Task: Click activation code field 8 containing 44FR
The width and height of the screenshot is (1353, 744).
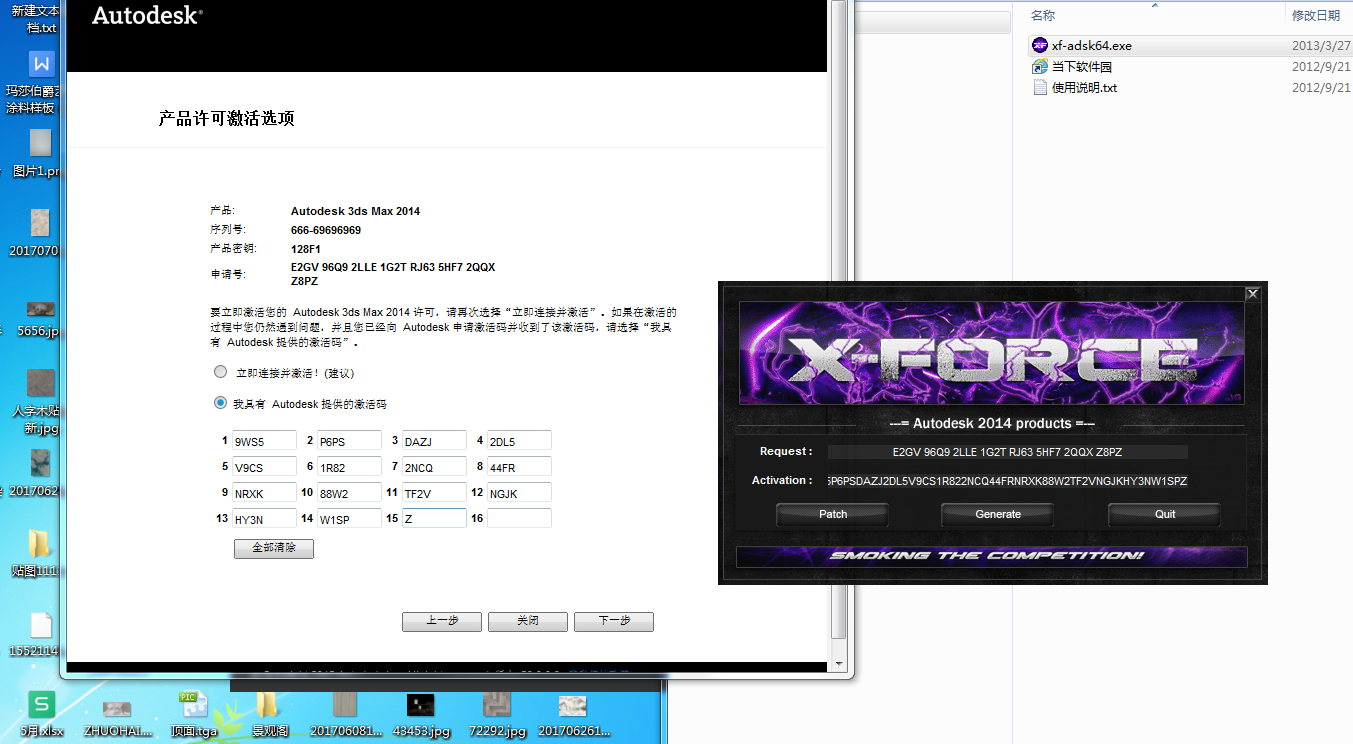Action: (519, 467)
